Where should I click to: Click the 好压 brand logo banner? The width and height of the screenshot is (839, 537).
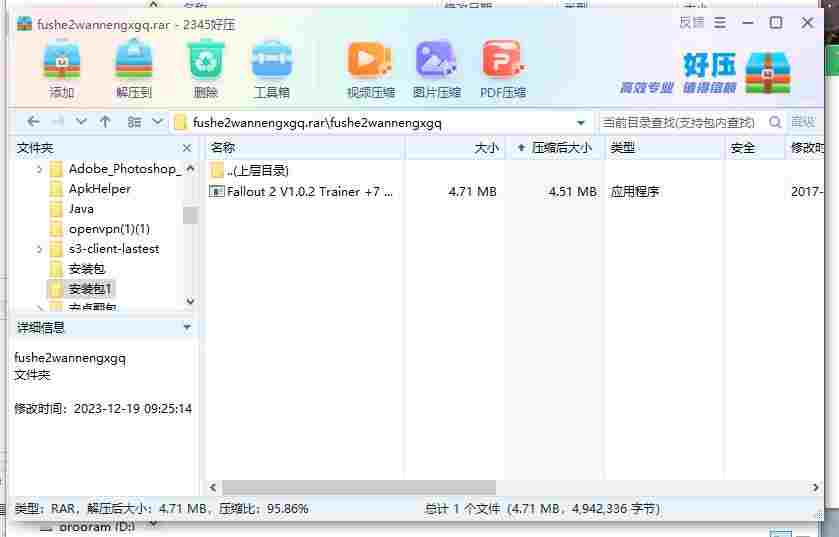[705, 73]
